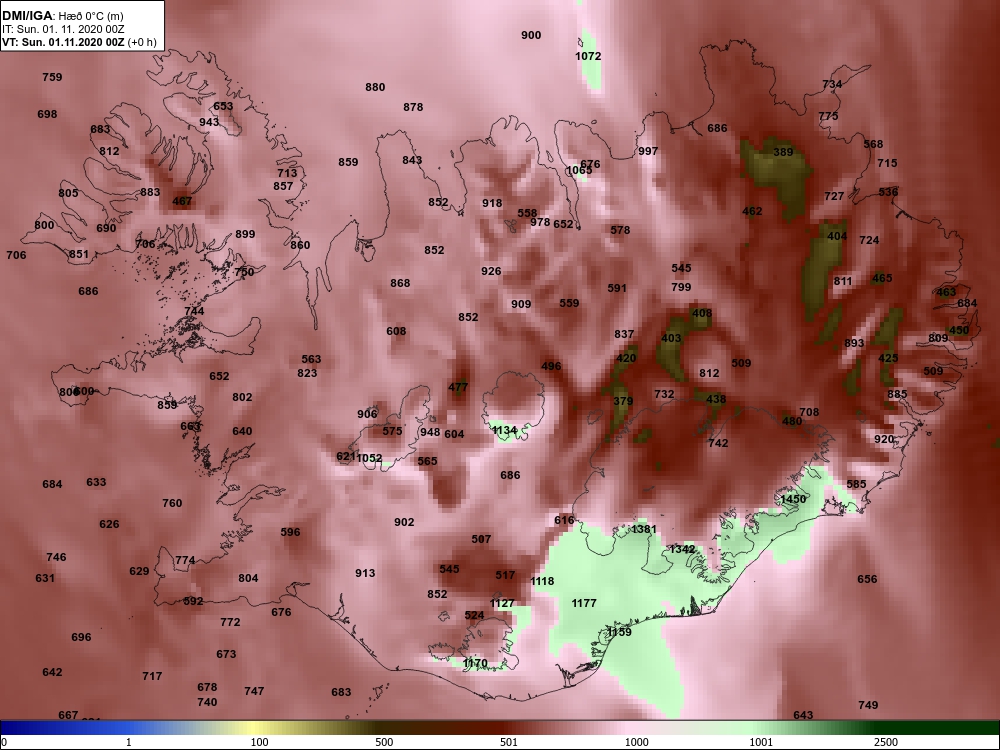
Task: Click the 1001 label on the color scale
Action: [x=761, y=742]
